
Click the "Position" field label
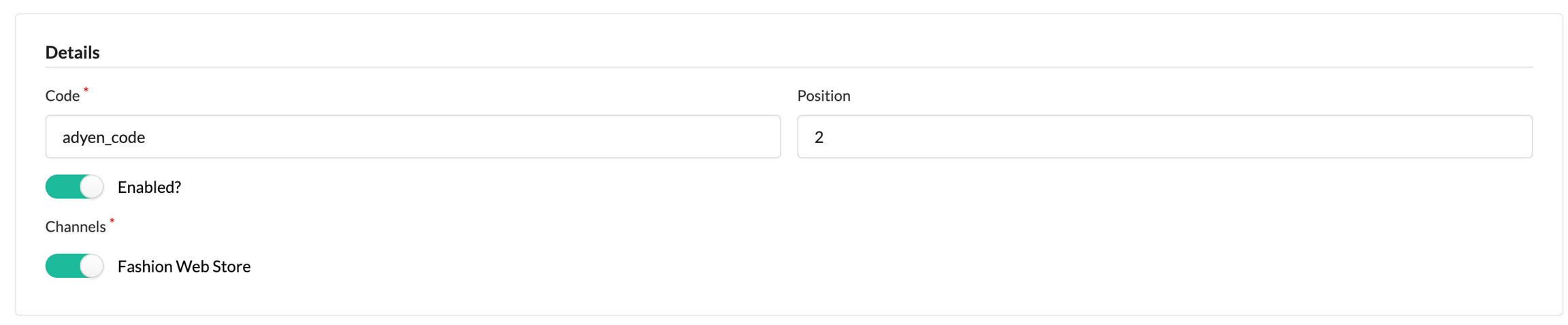[x=823, y=96]
